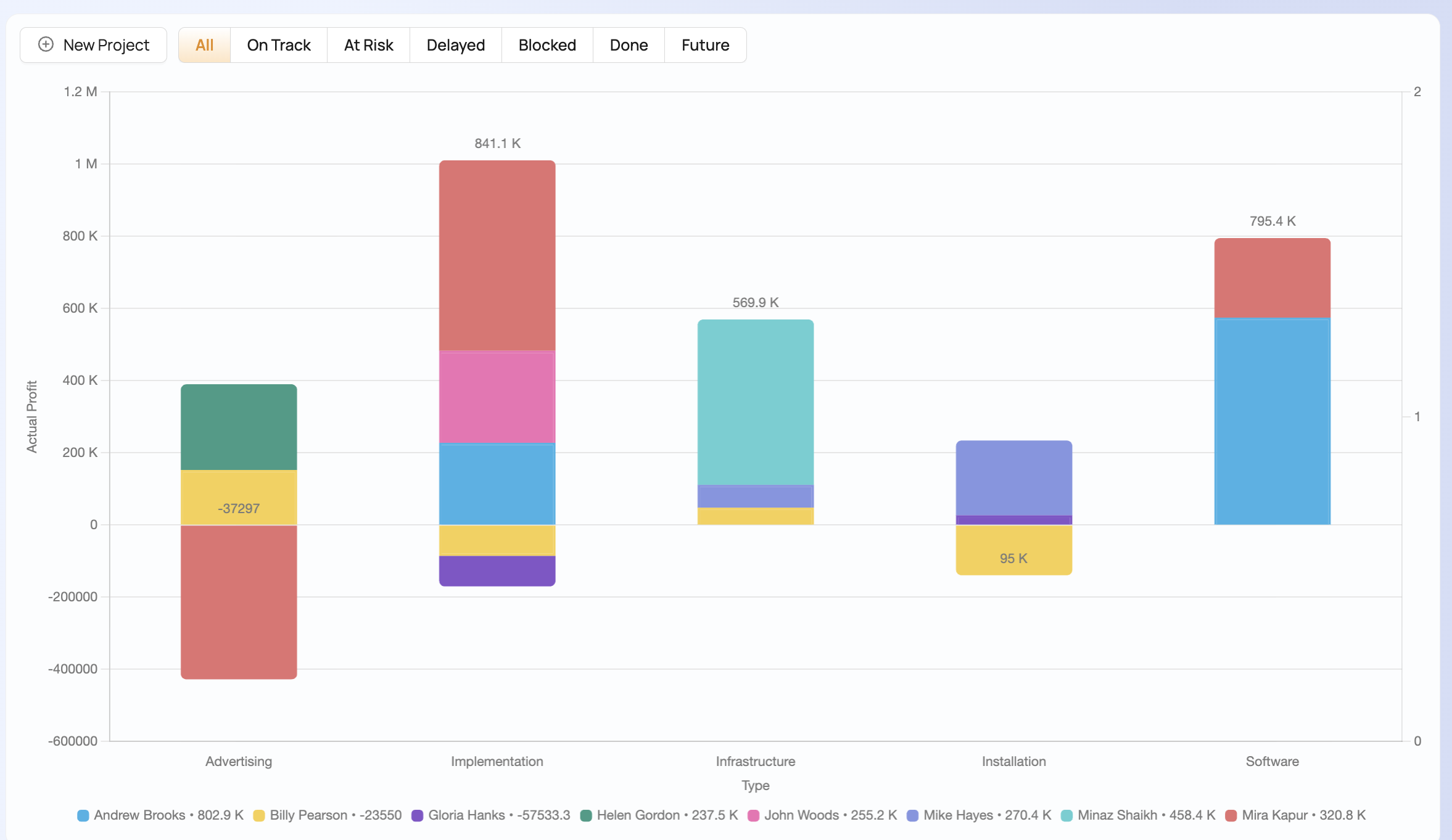The image size is (1452, 840).
Task: Open the Blocked filter tab
Action: pyautogui.click(x=547, y=45)
